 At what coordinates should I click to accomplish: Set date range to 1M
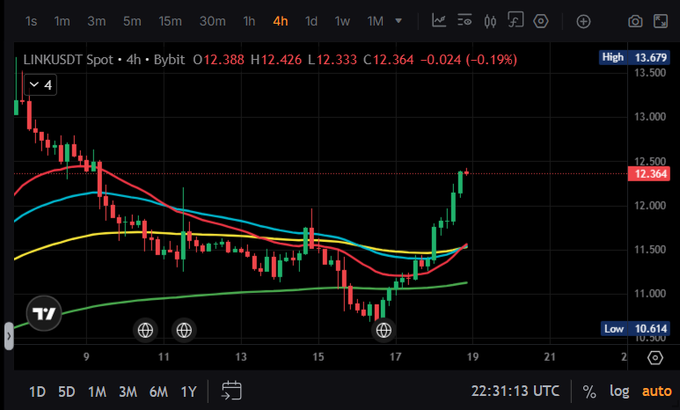point(97,392)
